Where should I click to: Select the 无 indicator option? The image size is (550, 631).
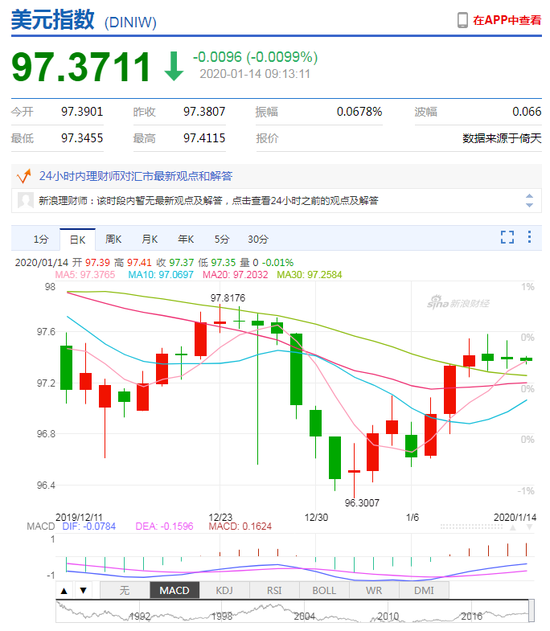point(125,591)
